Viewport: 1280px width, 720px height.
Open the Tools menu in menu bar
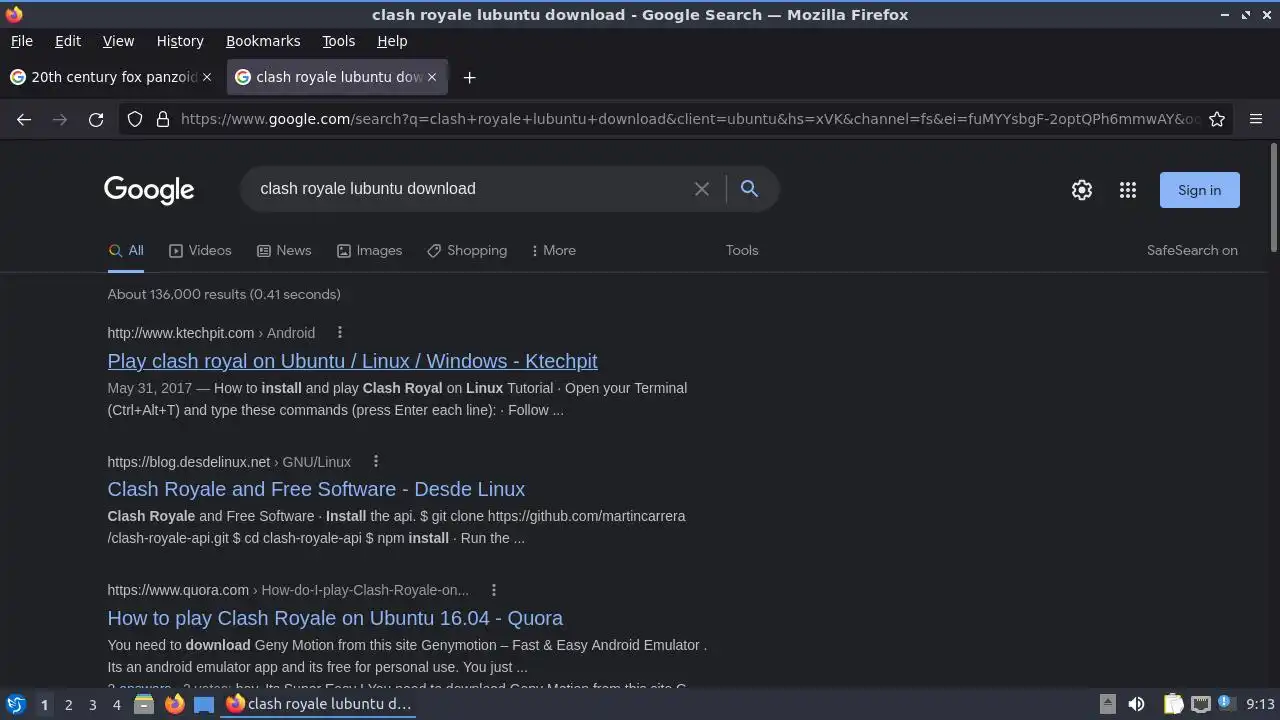[338, 41]
